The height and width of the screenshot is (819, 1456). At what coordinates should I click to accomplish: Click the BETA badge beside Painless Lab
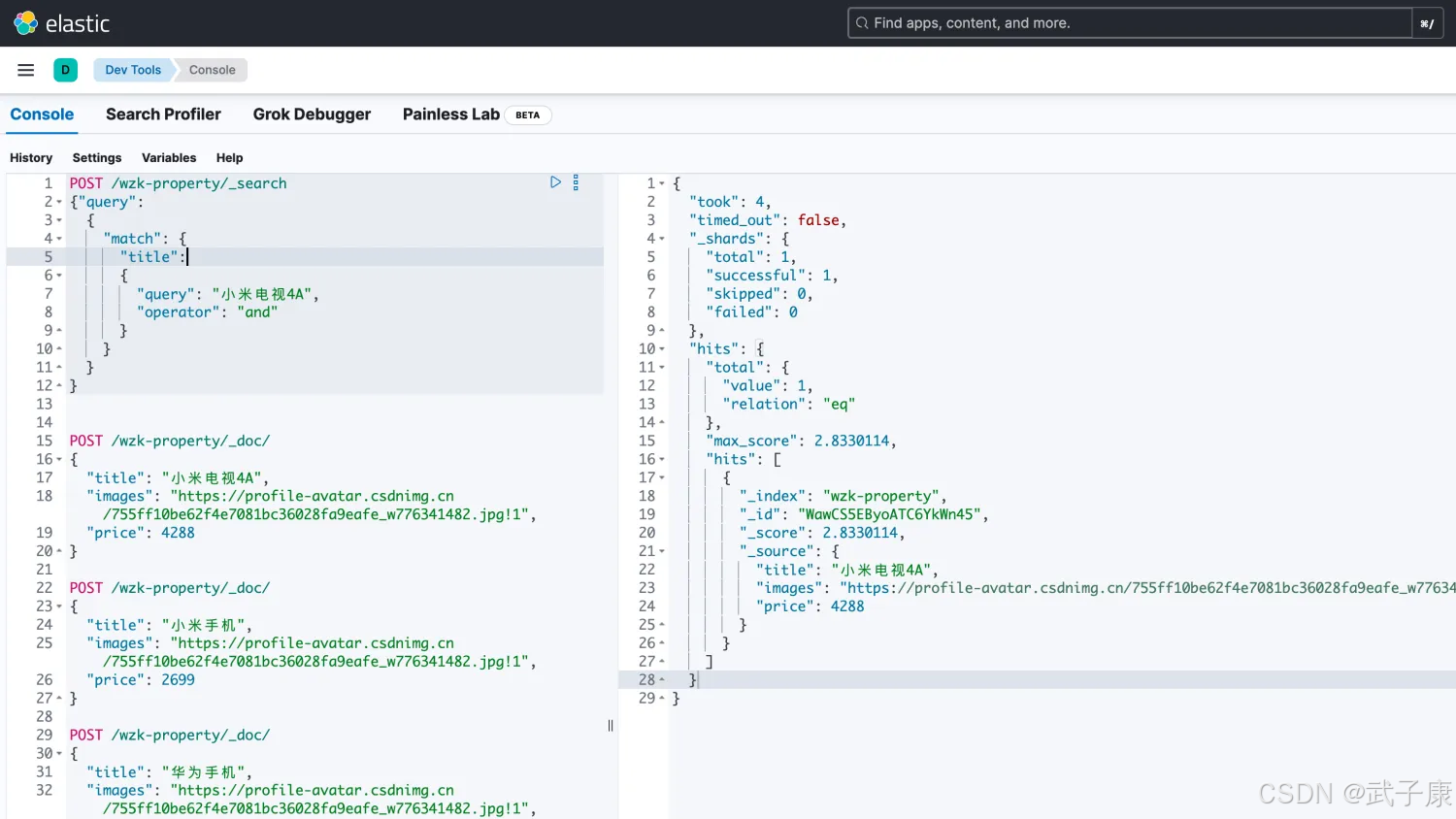tap(527, 115)
